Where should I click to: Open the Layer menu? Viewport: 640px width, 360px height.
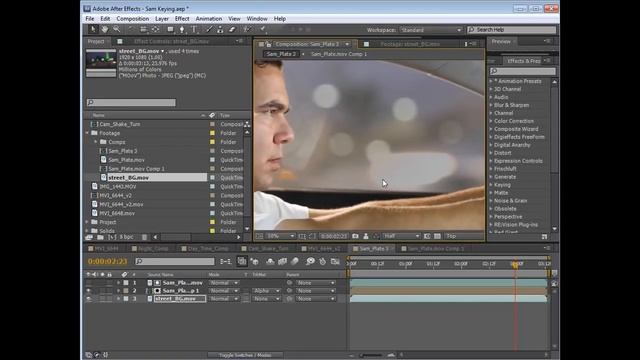(x=162, y=19)
